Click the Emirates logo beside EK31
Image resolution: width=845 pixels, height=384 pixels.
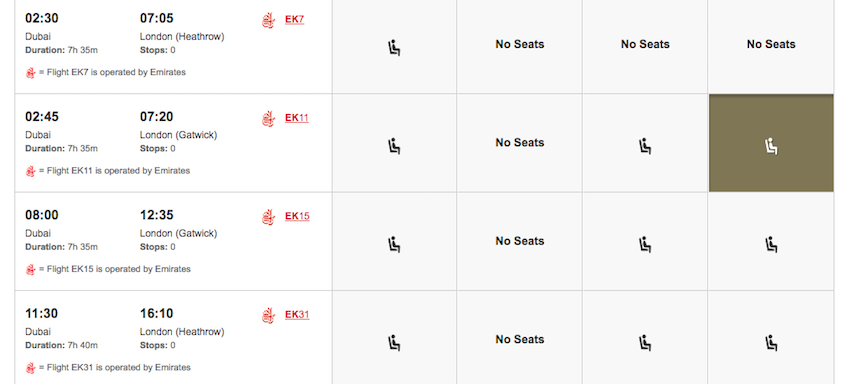268,316
